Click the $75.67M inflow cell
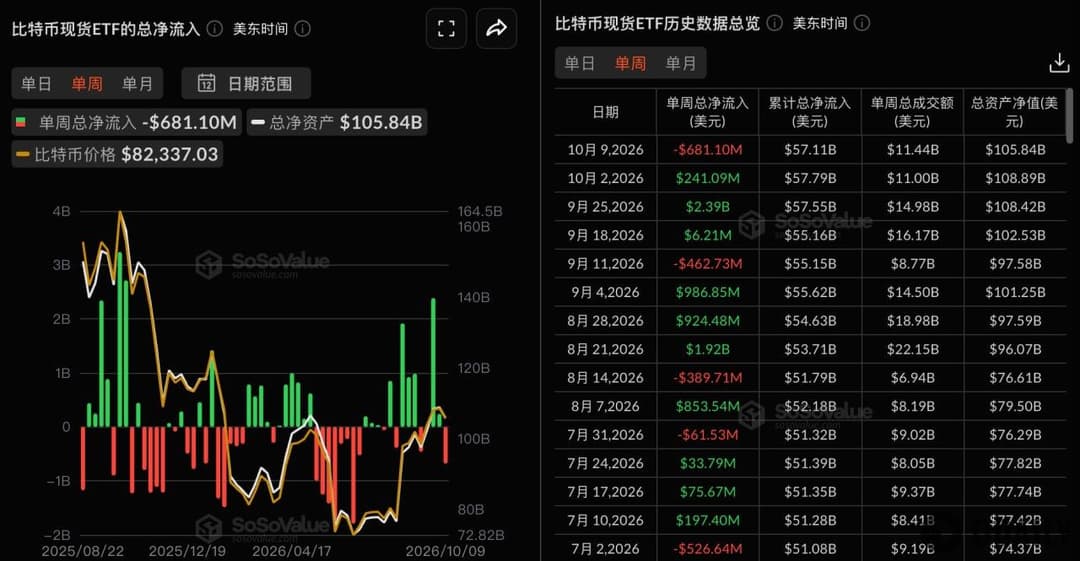 pos(707,491)
